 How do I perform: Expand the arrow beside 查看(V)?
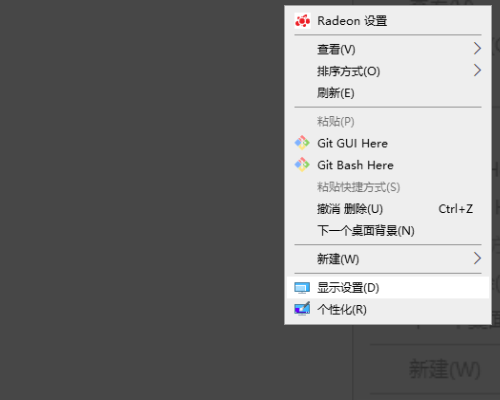point(477,49)
